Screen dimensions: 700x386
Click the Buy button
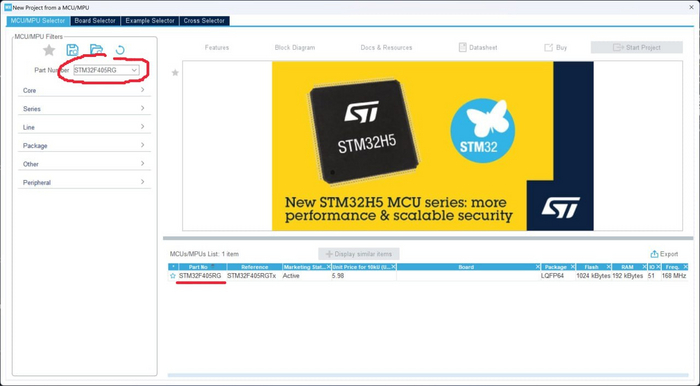tap(556, 47)
